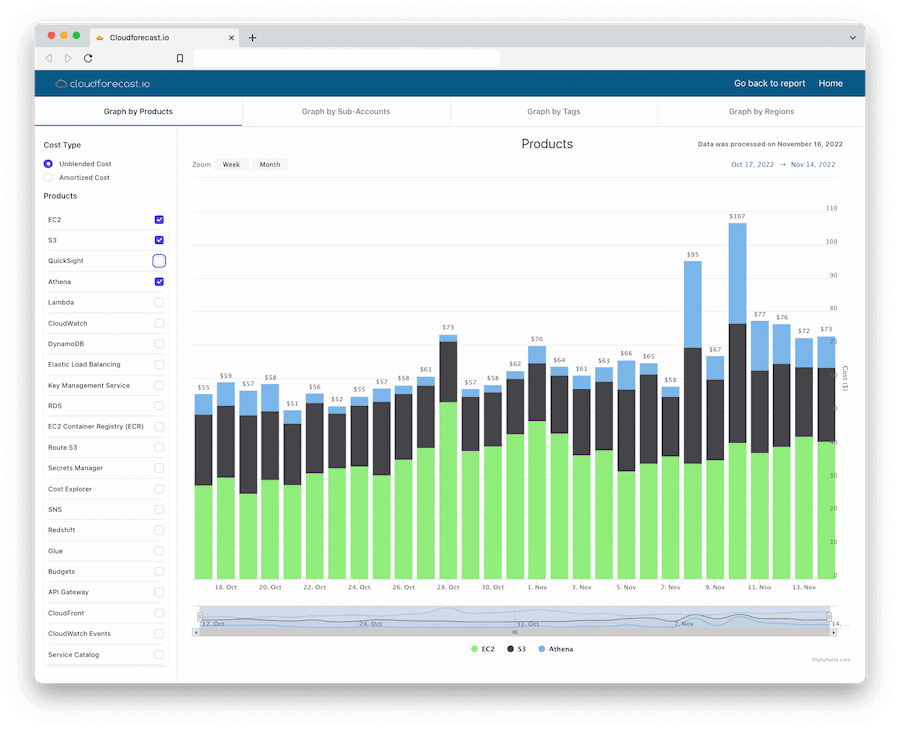Check the Key Management Service box
900x729 pixels.
159,385
